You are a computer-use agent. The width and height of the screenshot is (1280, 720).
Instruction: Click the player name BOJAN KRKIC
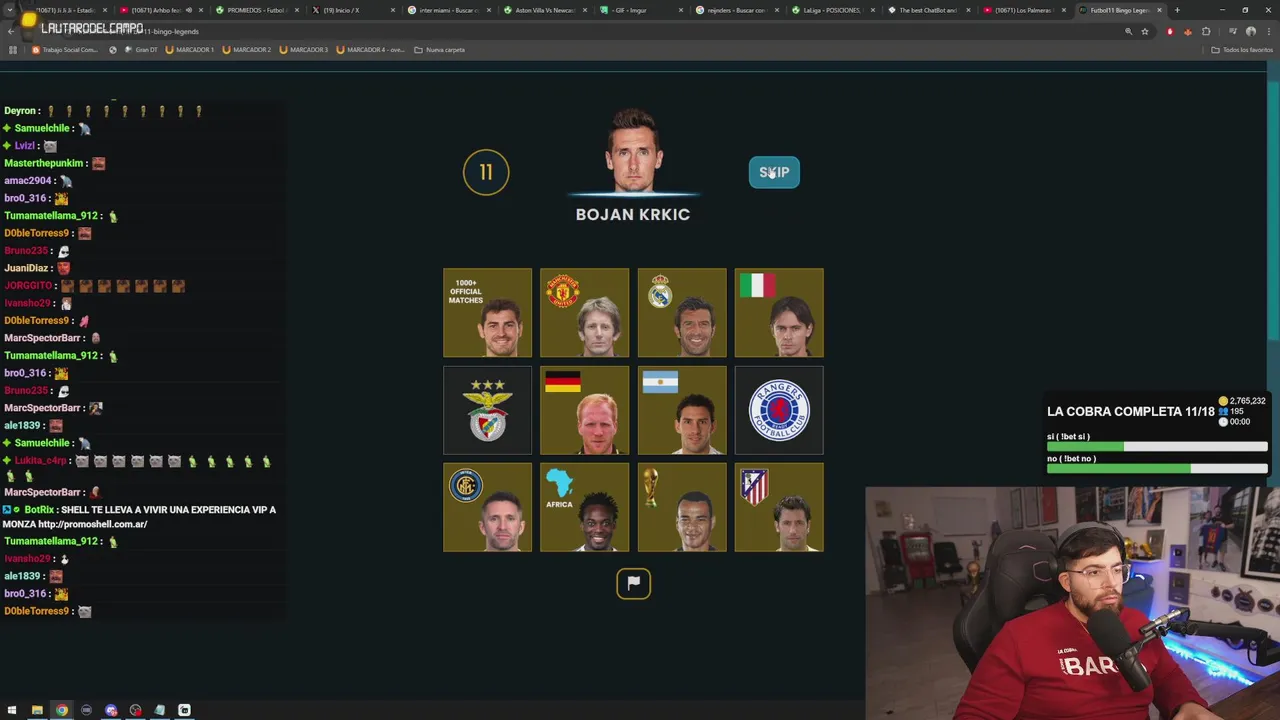[633, 214]
